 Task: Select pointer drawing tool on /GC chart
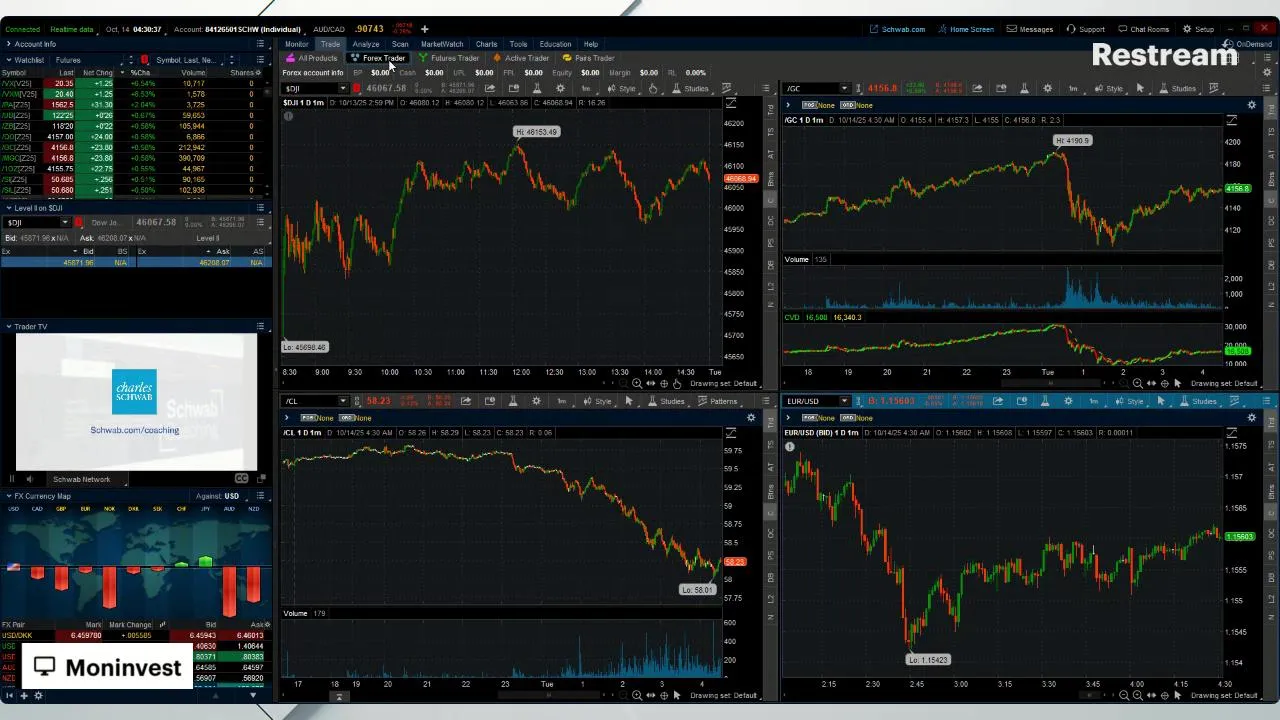pyautogui.click(x=1140, y=88)
